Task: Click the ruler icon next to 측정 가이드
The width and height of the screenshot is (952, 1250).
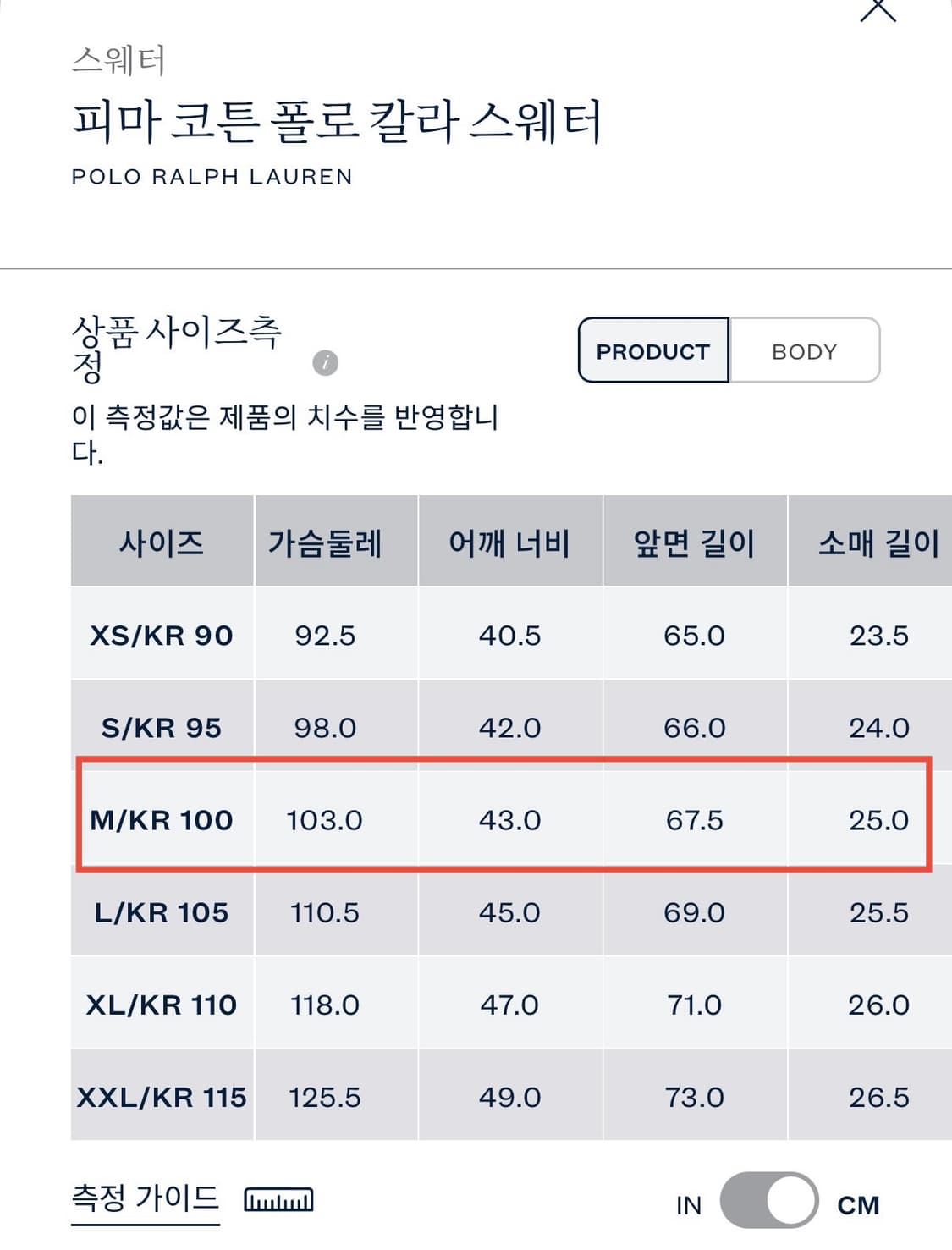Action: click(x=280, y=1199)
